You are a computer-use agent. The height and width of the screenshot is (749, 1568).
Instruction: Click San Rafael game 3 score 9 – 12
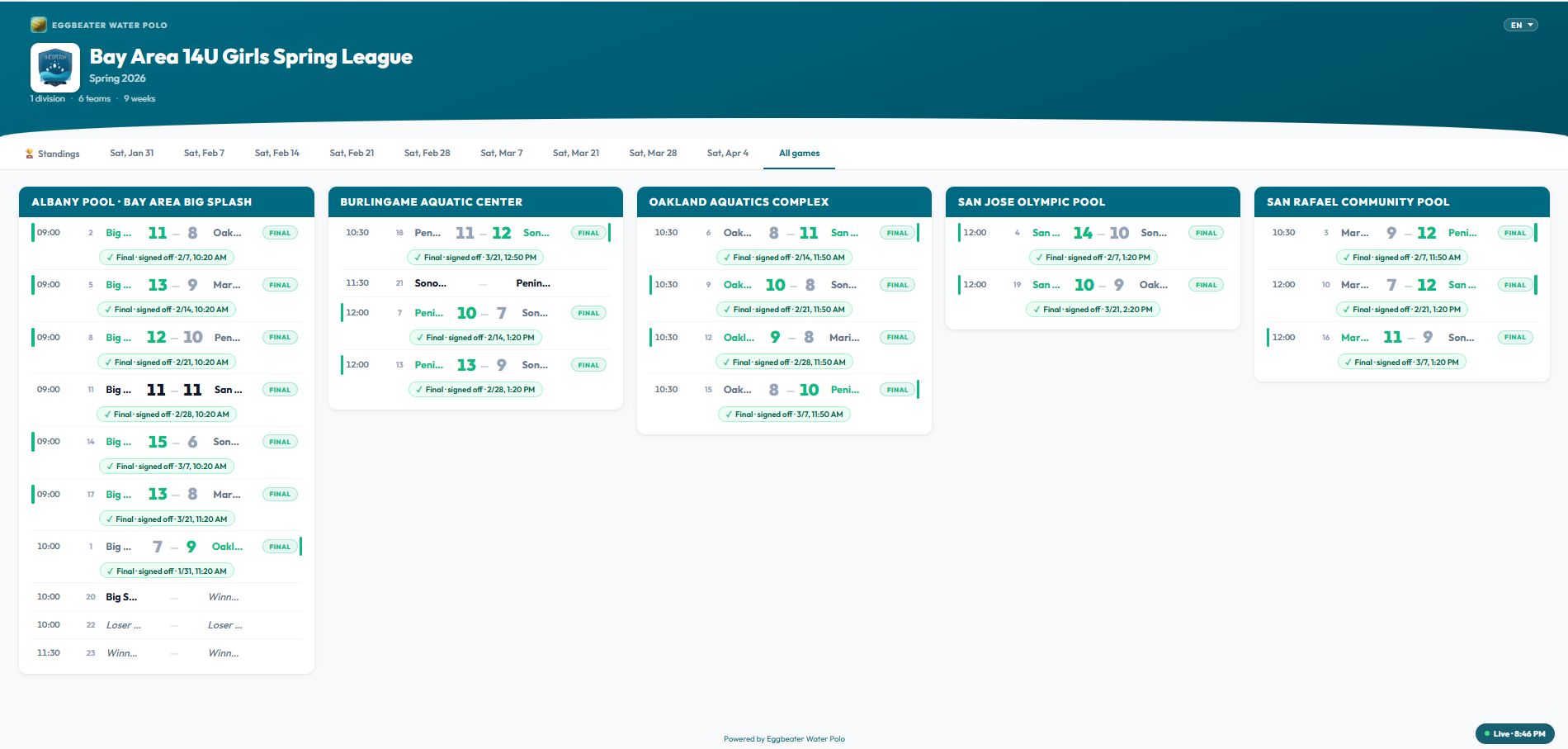[1411, 233]
